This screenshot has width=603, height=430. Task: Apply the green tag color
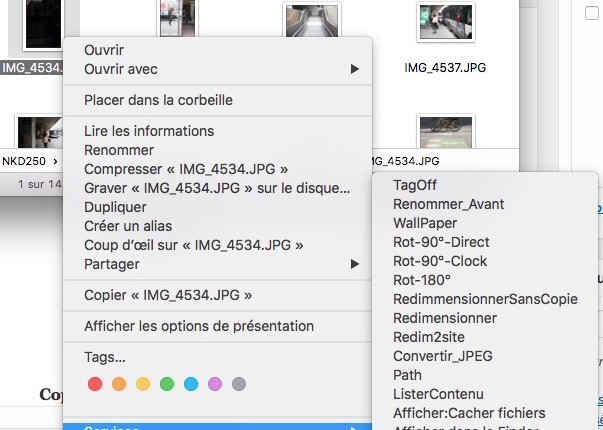(167, 384)
